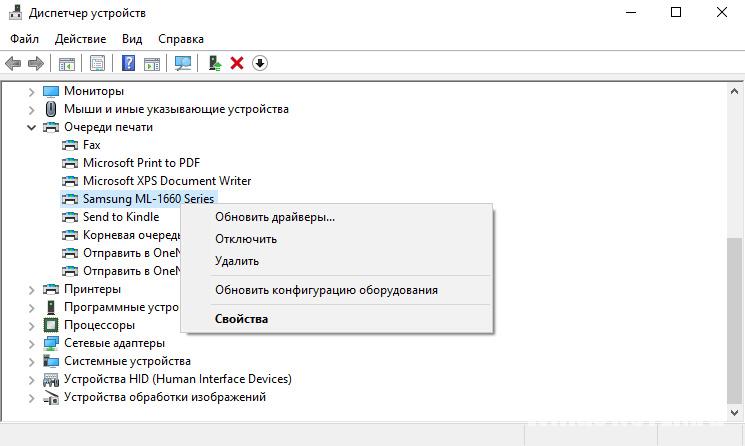Viewport: 745px width, 446px height.
Task: Expand the Мониторы node
Action: 31,92
